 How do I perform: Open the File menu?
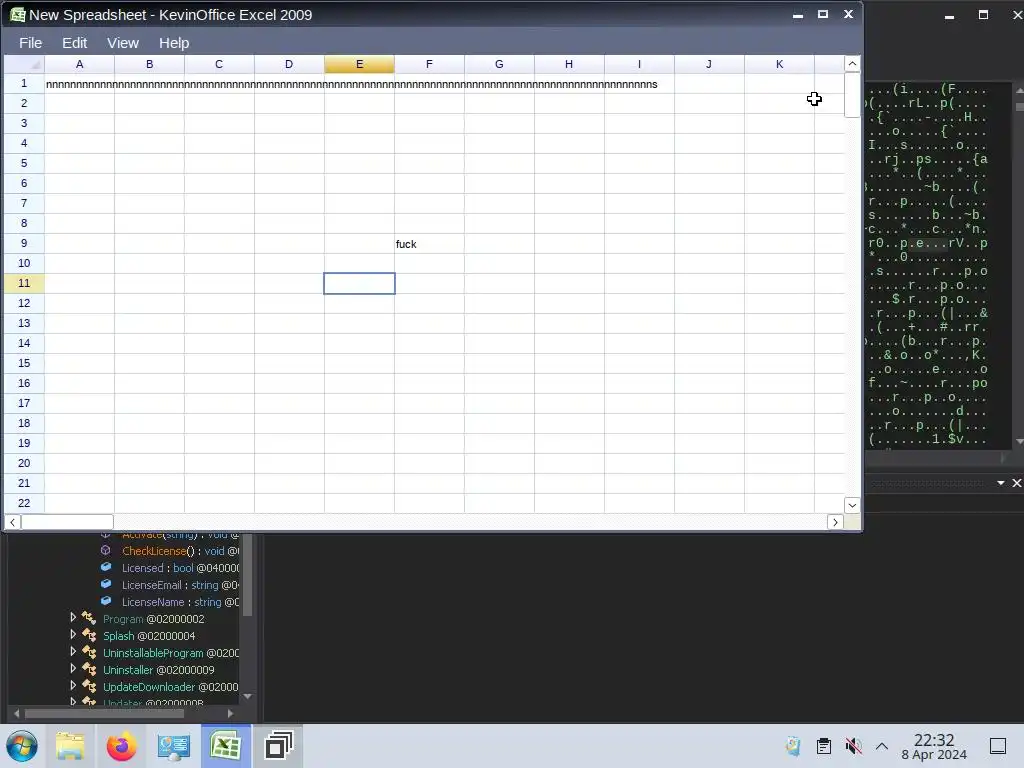point(31,43)
